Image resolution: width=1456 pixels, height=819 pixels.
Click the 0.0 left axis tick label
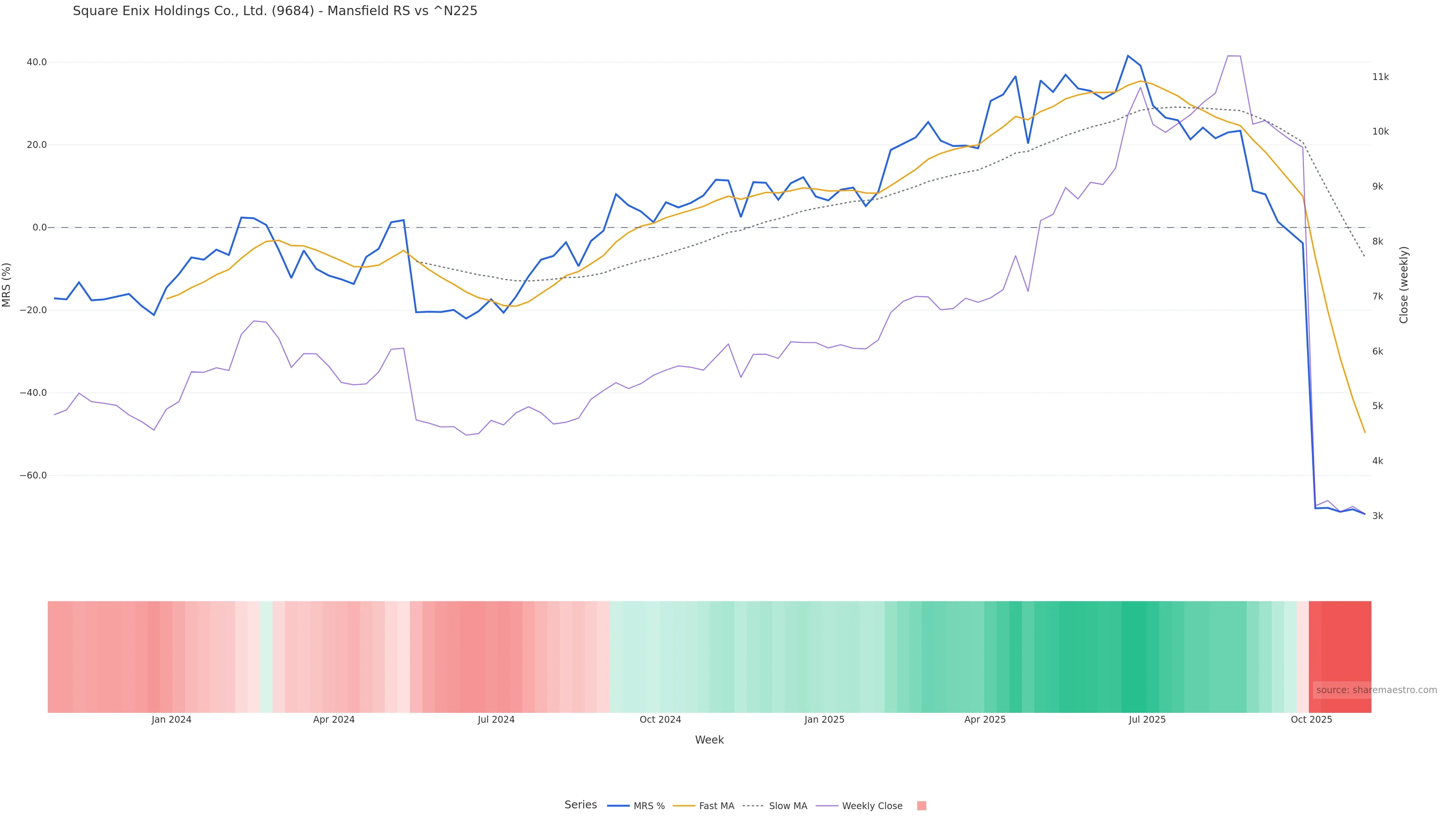(x=39, y=228)
